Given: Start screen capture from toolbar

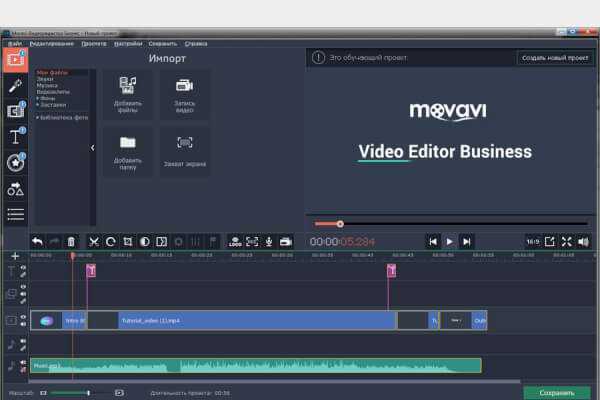Looking at the screenshot, I should 252,242.
